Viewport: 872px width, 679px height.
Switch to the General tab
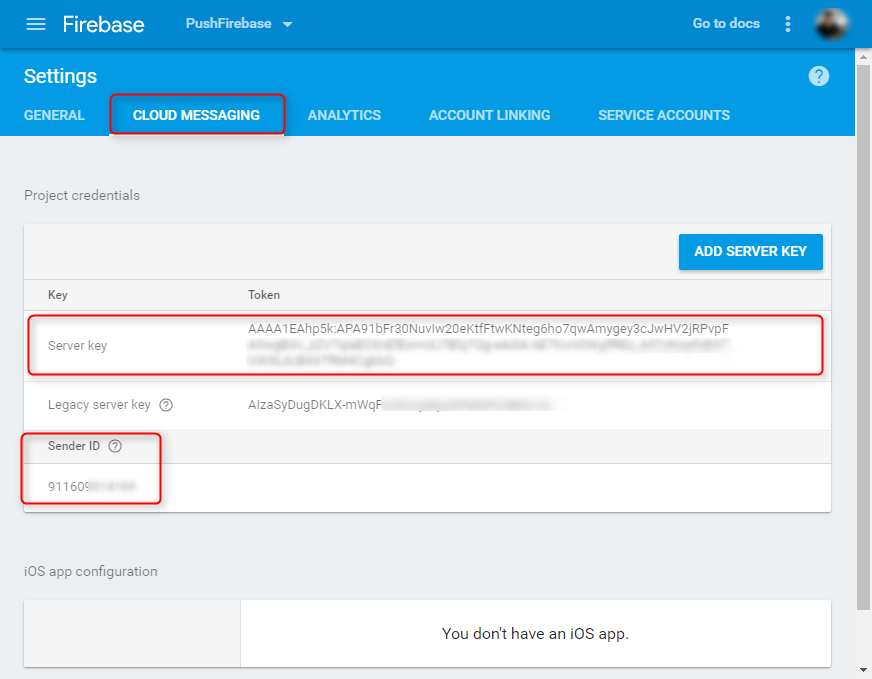pos(54,115)
